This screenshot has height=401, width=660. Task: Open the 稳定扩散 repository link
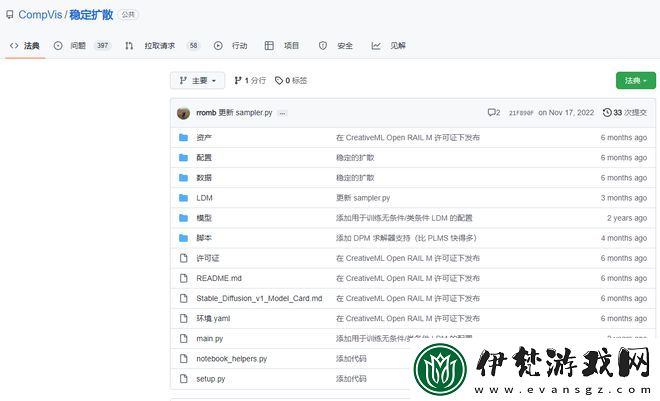click(x=91, y=15)
